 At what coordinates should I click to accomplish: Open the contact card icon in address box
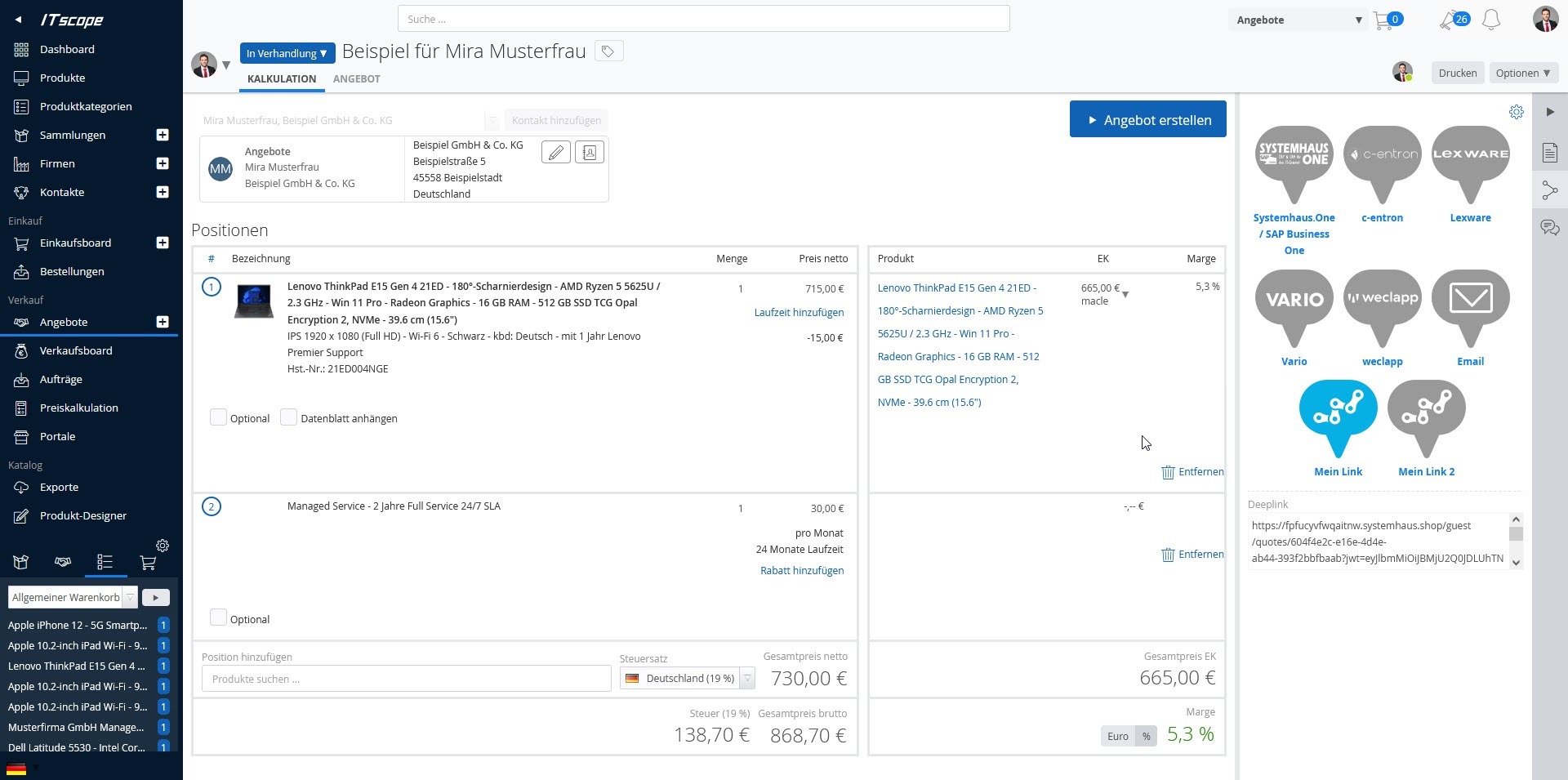point(590,153)
